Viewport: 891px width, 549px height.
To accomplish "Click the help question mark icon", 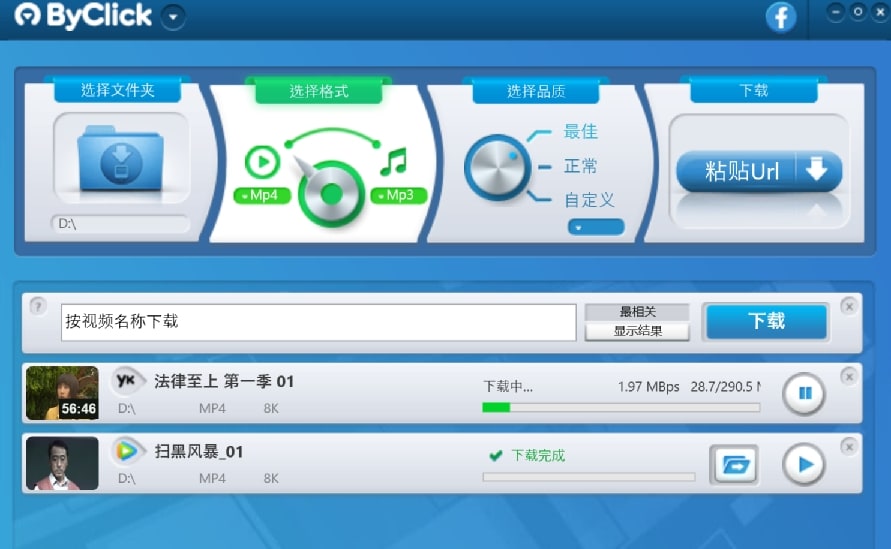I will pyautogui.click(x=37, y=306).
